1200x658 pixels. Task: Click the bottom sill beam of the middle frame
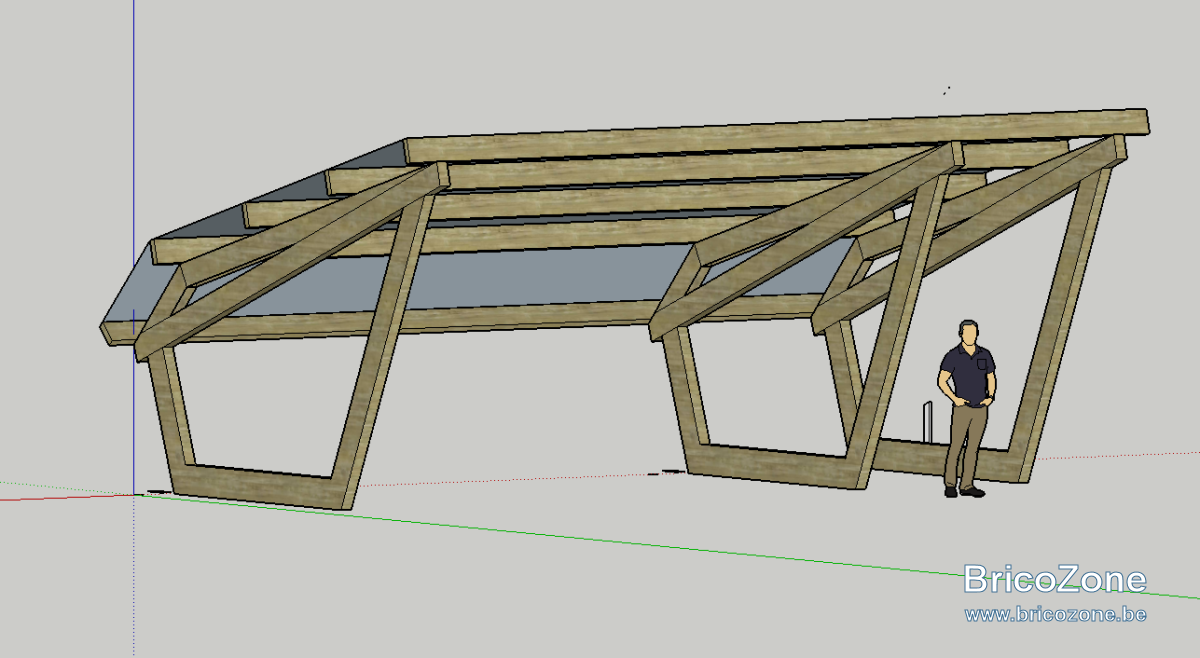click(x=775, y=467)
